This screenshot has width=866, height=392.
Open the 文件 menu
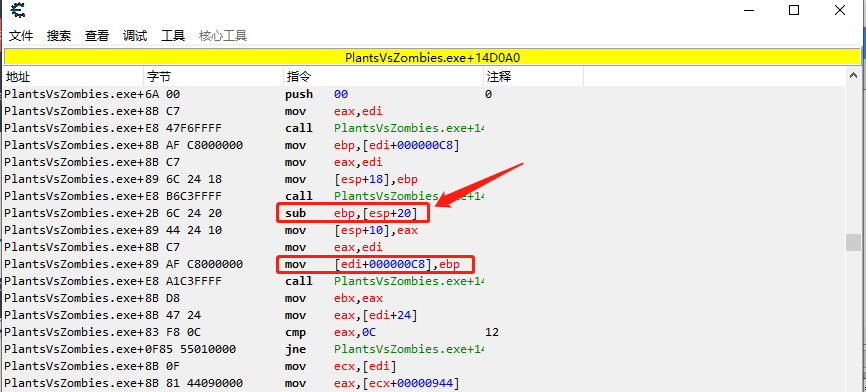tap(21, 36)
